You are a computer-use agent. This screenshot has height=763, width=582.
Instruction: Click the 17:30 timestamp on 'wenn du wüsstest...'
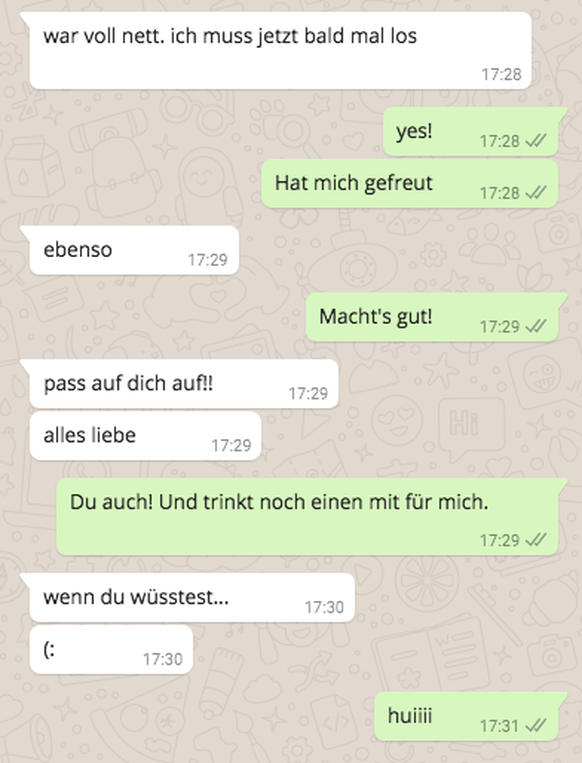coord(324,607)
